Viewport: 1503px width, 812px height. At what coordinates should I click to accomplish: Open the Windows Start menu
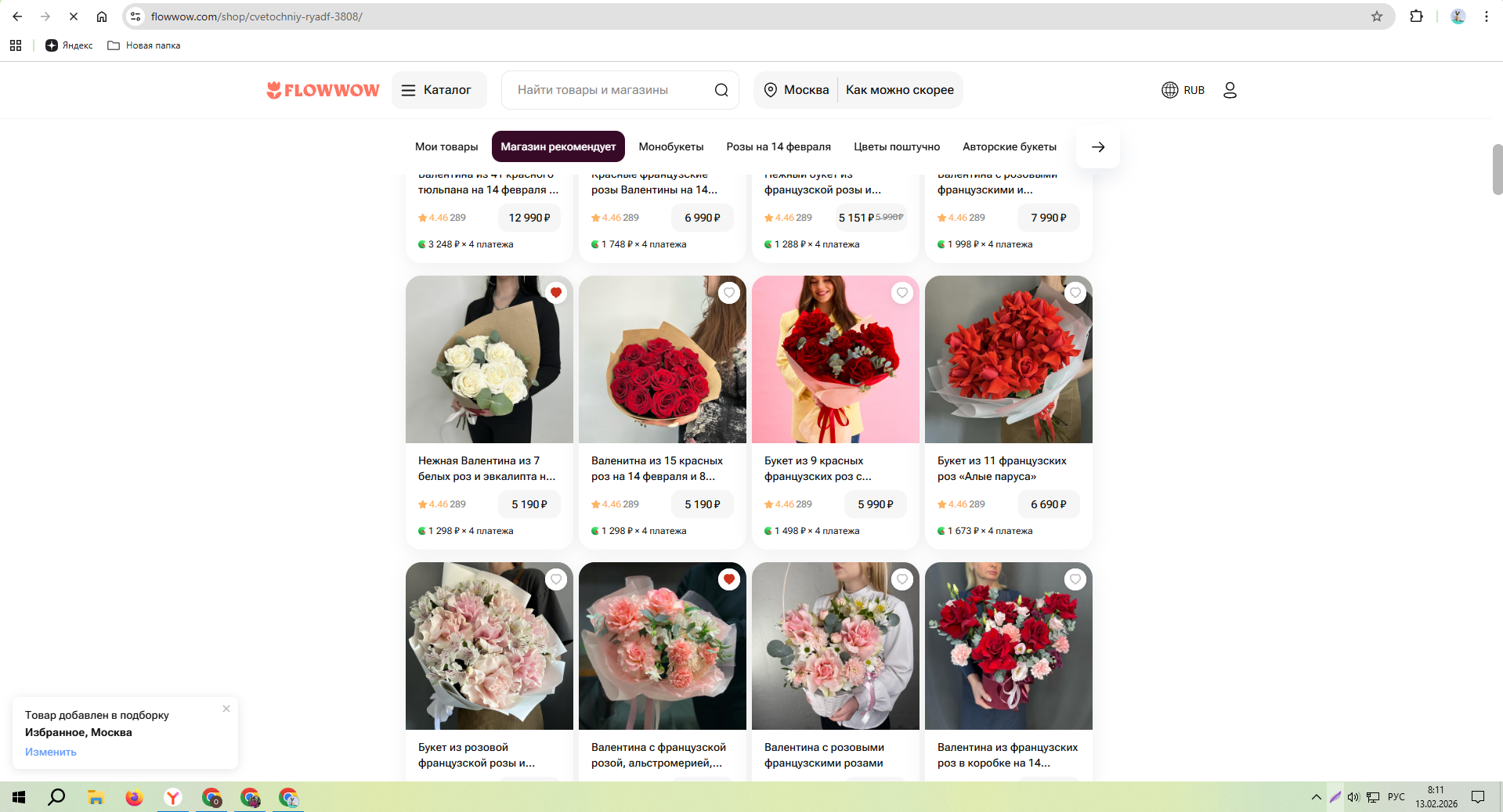pos(19,797)
